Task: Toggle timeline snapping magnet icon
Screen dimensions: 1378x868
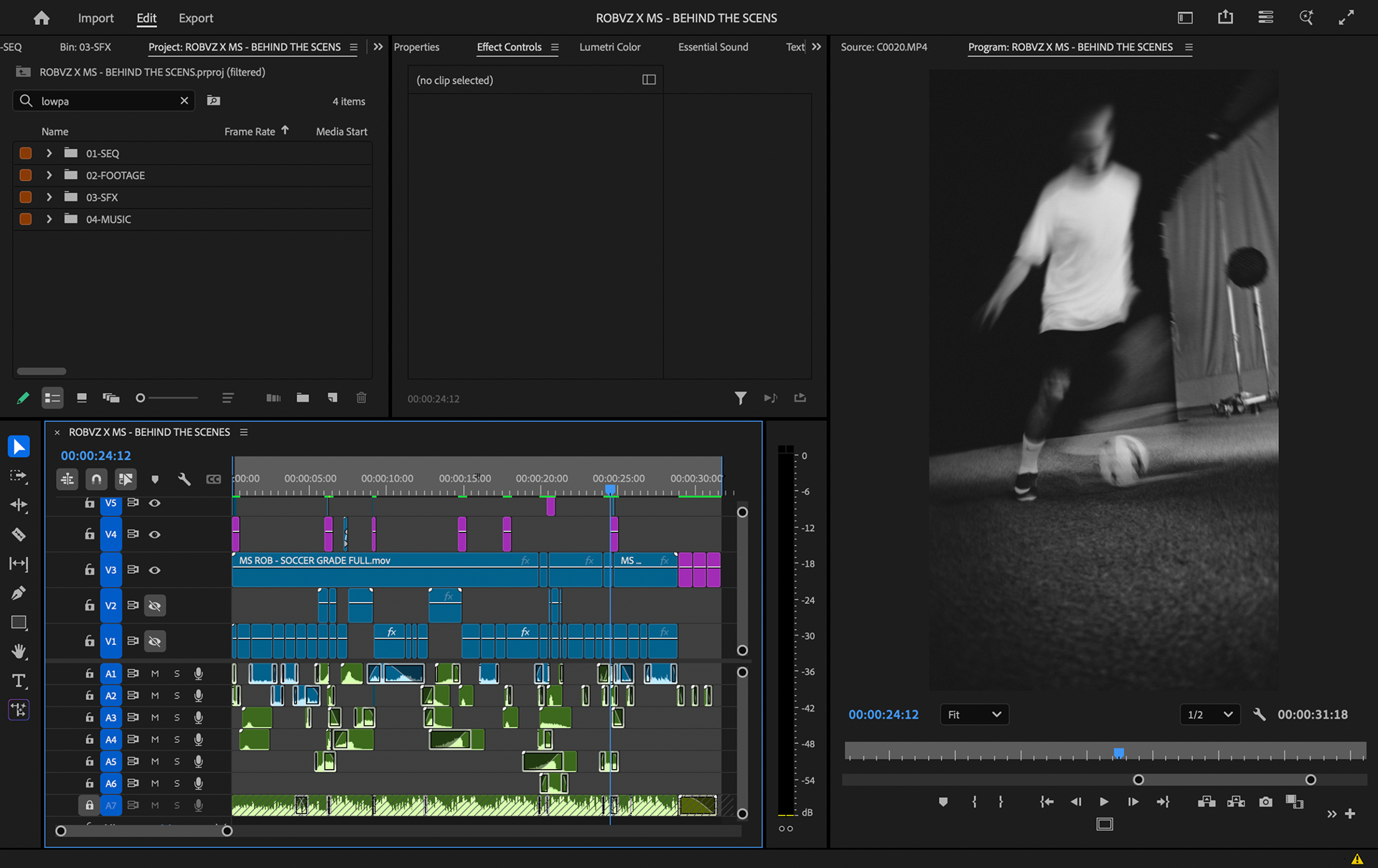Action: click(96, 479)
